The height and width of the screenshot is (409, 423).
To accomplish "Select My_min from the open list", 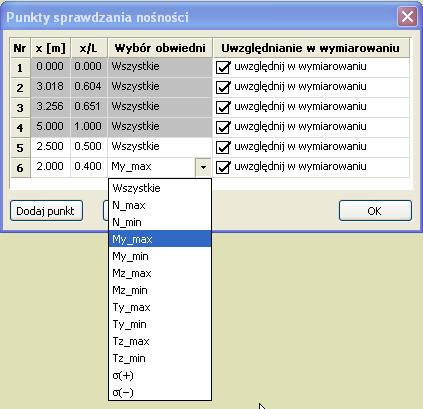I will (160, 256).
